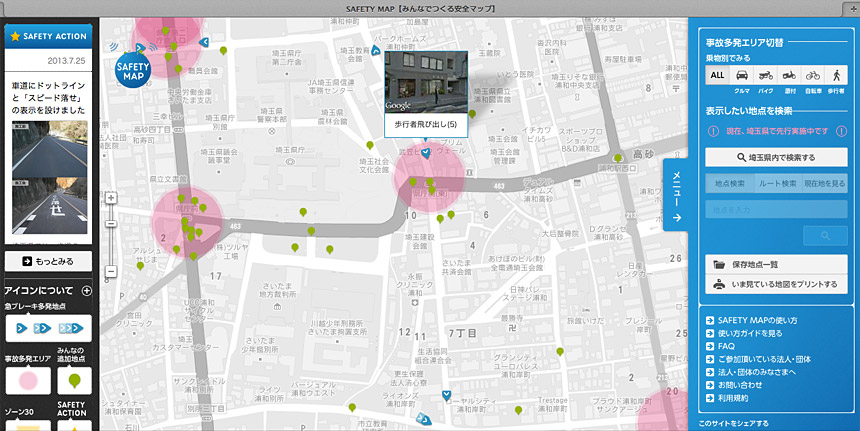Click the magnifier search submit button
Viewport: 860px width, 431px height.
pos(825,236)
